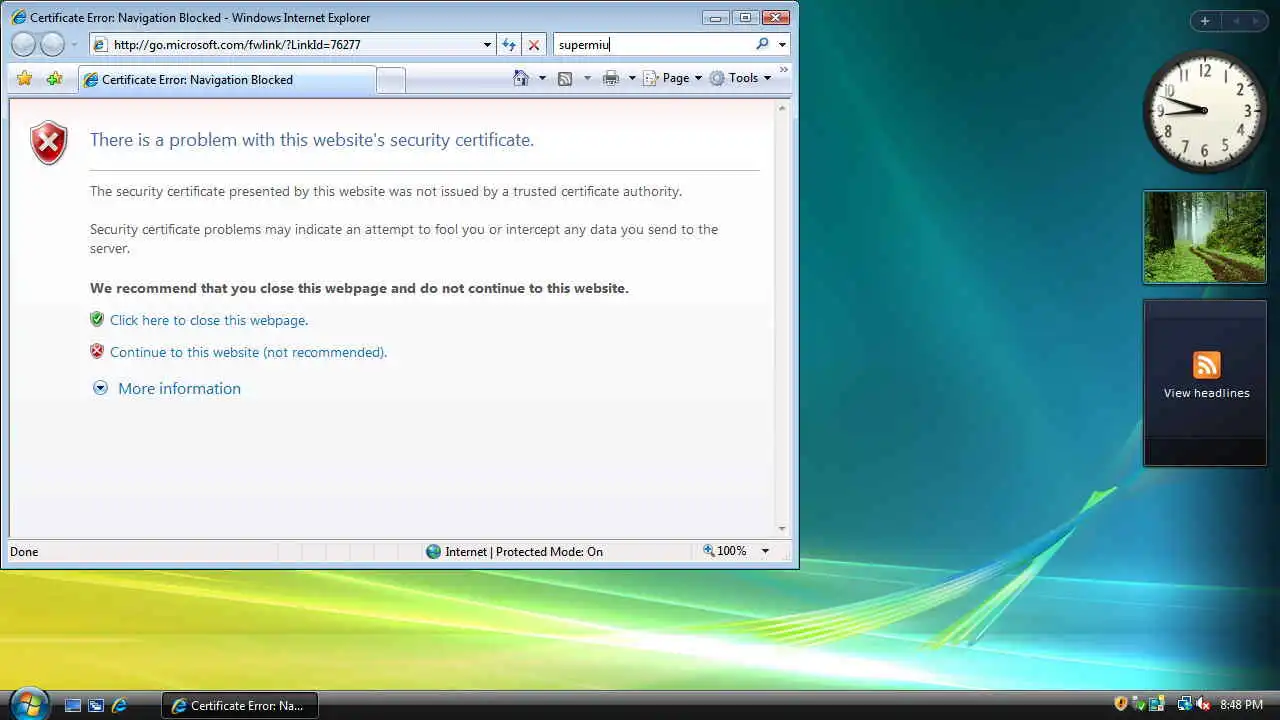This screenshot has height=720, width=1280.
Task: Open the search provider options dropdown
Action: 782,45
